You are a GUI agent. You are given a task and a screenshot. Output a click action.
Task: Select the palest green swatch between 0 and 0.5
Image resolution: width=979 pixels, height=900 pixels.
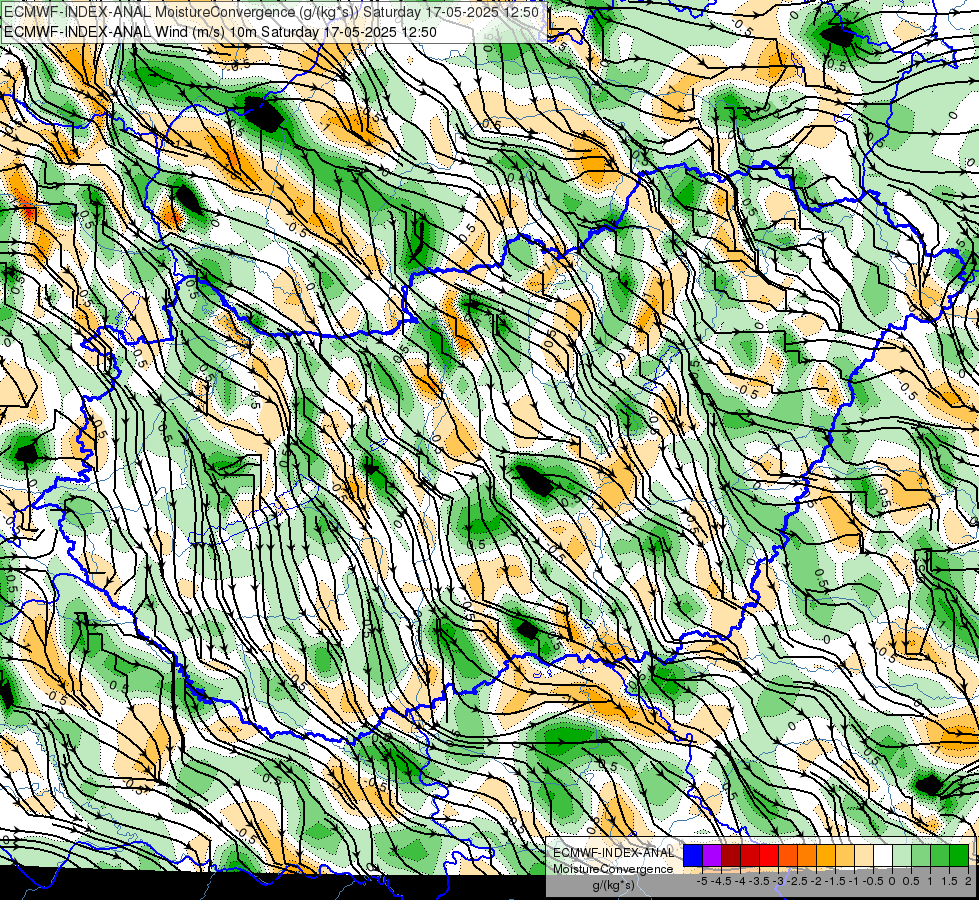tap(902, 856)
